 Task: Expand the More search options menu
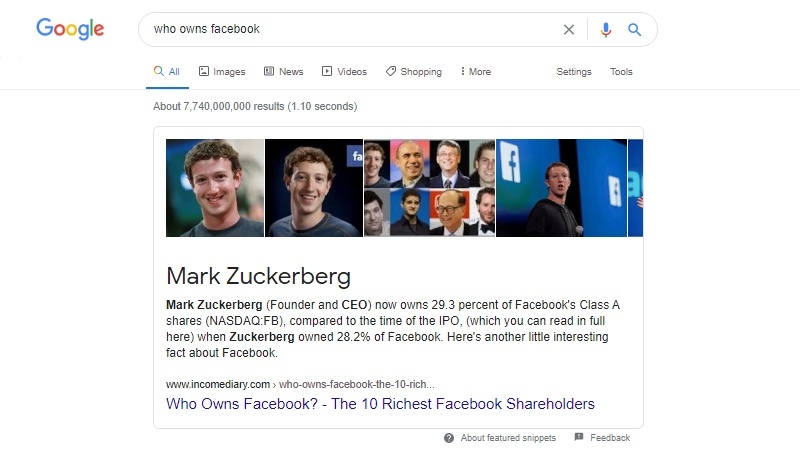475,72
